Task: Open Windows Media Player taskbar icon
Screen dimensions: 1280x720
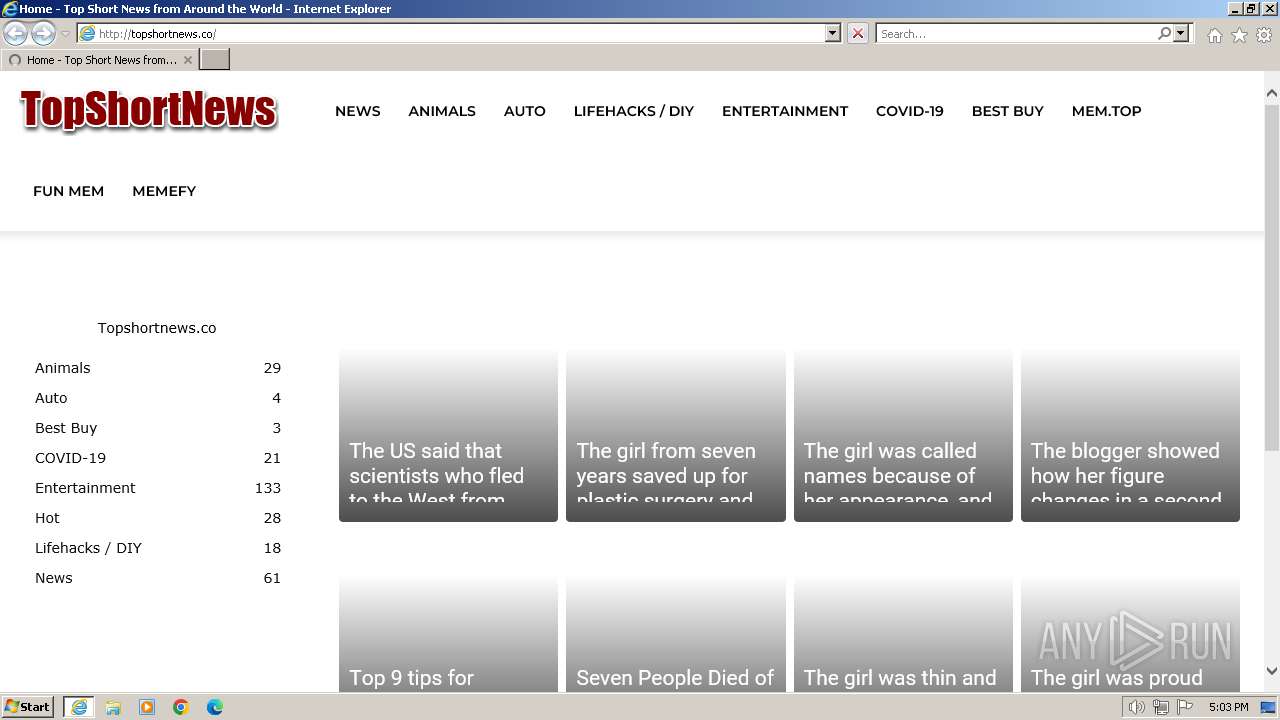Action: click(147, 707)
